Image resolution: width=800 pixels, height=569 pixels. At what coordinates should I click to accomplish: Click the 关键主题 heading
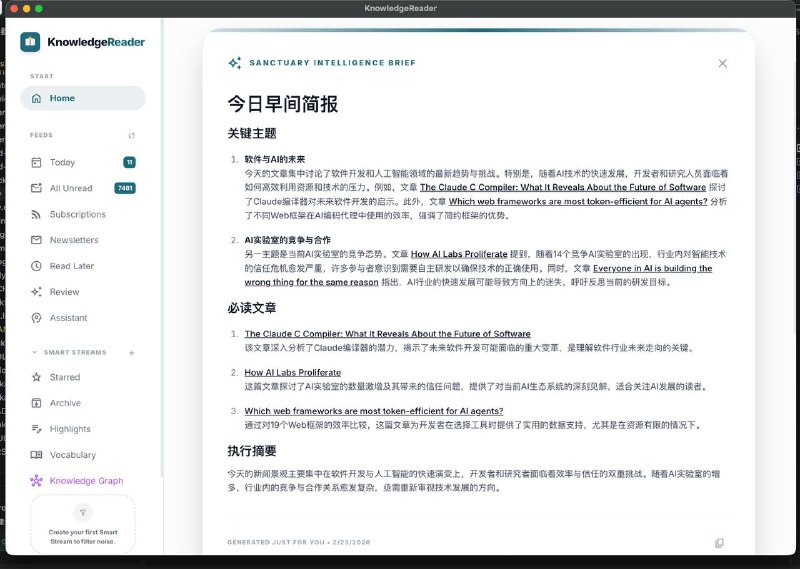[252, 134]
